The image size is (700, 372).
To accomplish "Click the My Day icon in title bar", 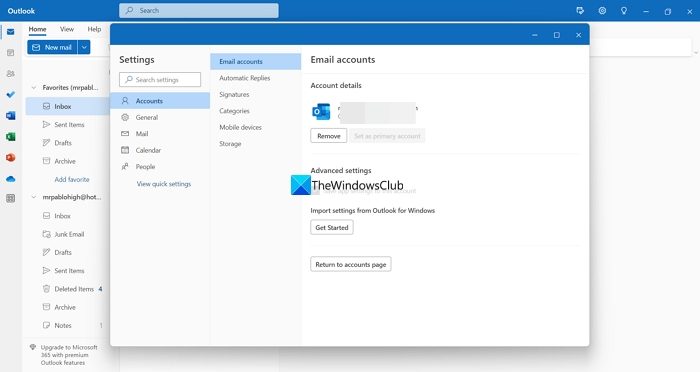I will pyautogui.click(x=580, y=11).
